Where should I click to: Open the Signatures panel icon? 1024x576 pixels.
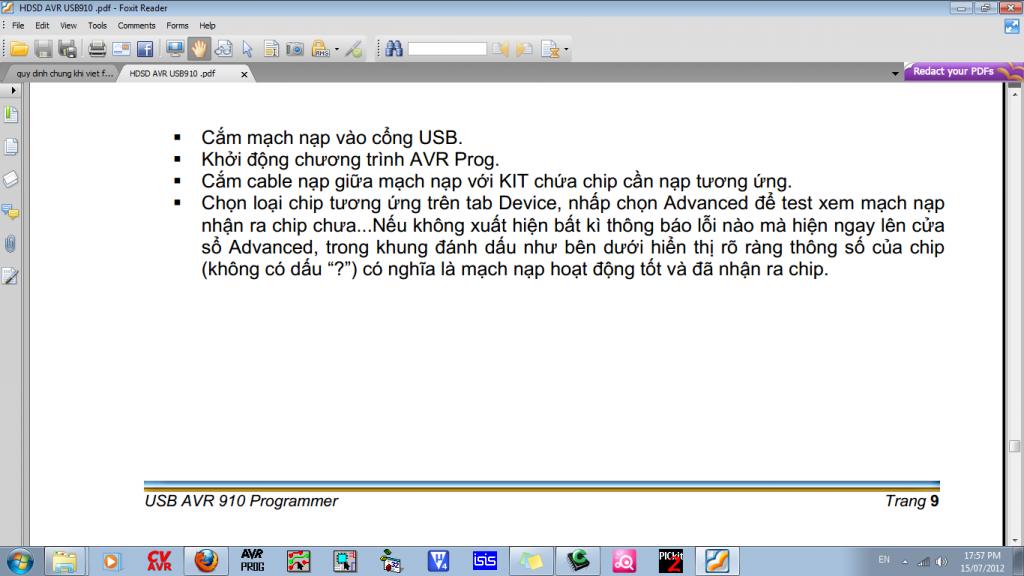[x=11, y=276]
